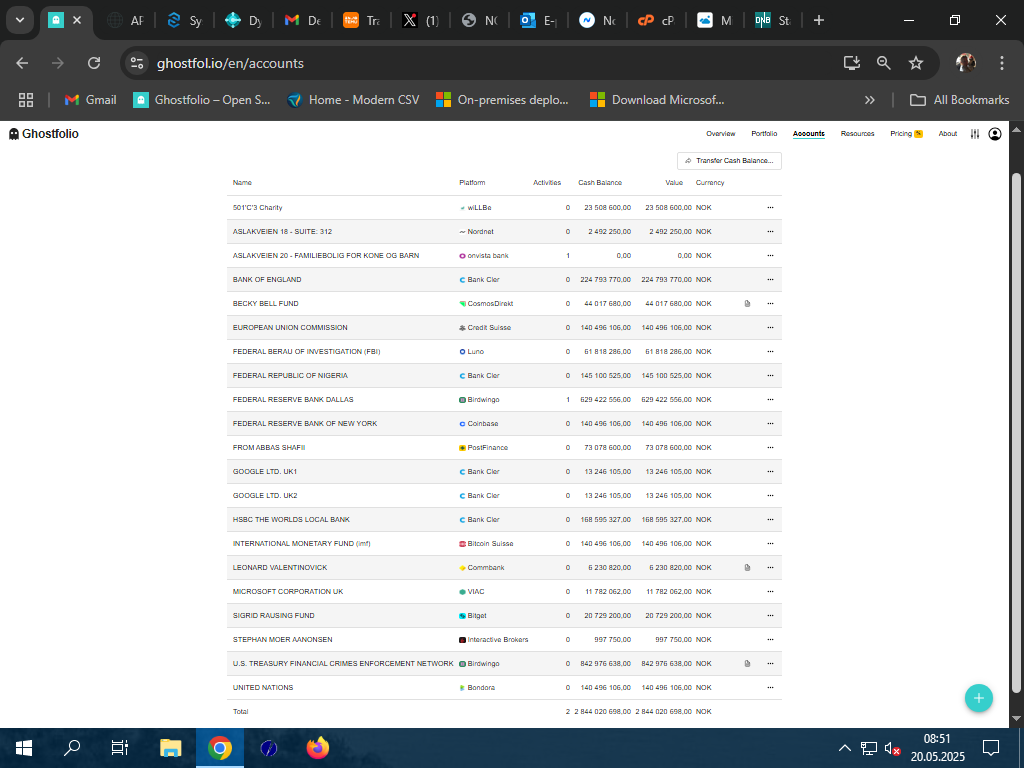Screen dimensions: 1024x768
Task: Click the muted volume icon in system tray
Action: 892,748
